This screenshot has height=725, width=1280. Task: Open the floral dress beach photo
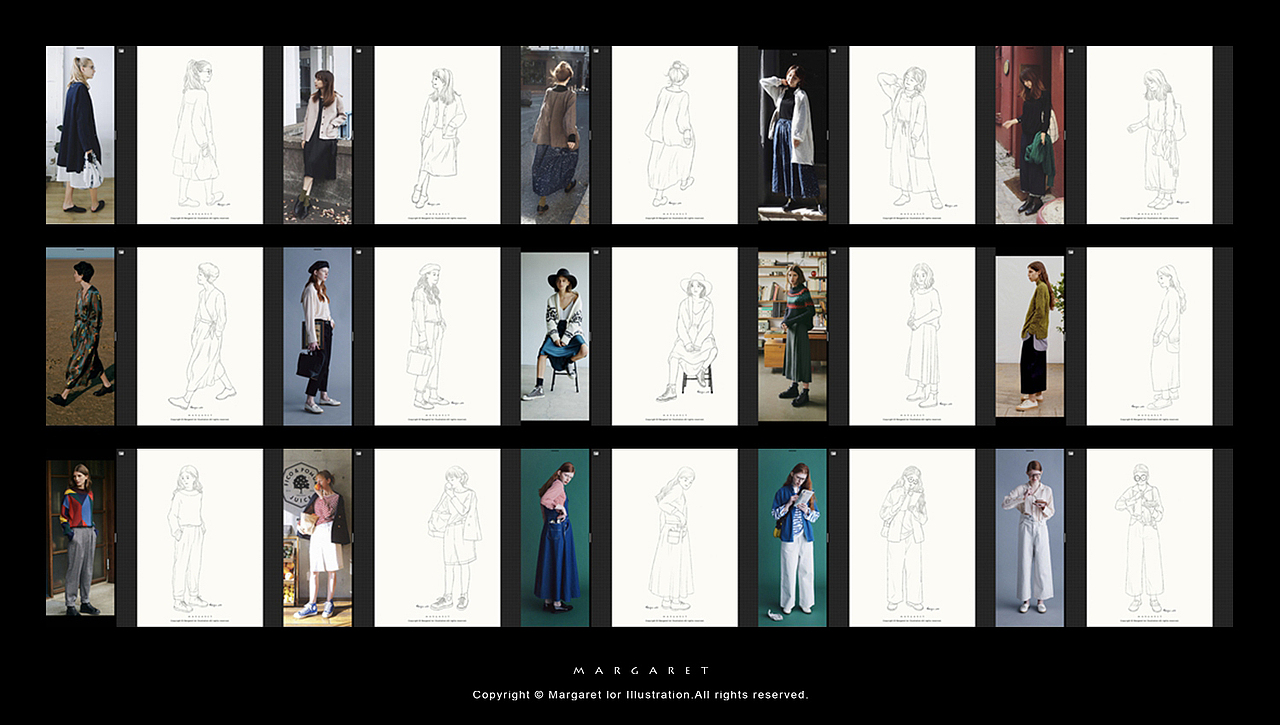(x=80, y=335)
